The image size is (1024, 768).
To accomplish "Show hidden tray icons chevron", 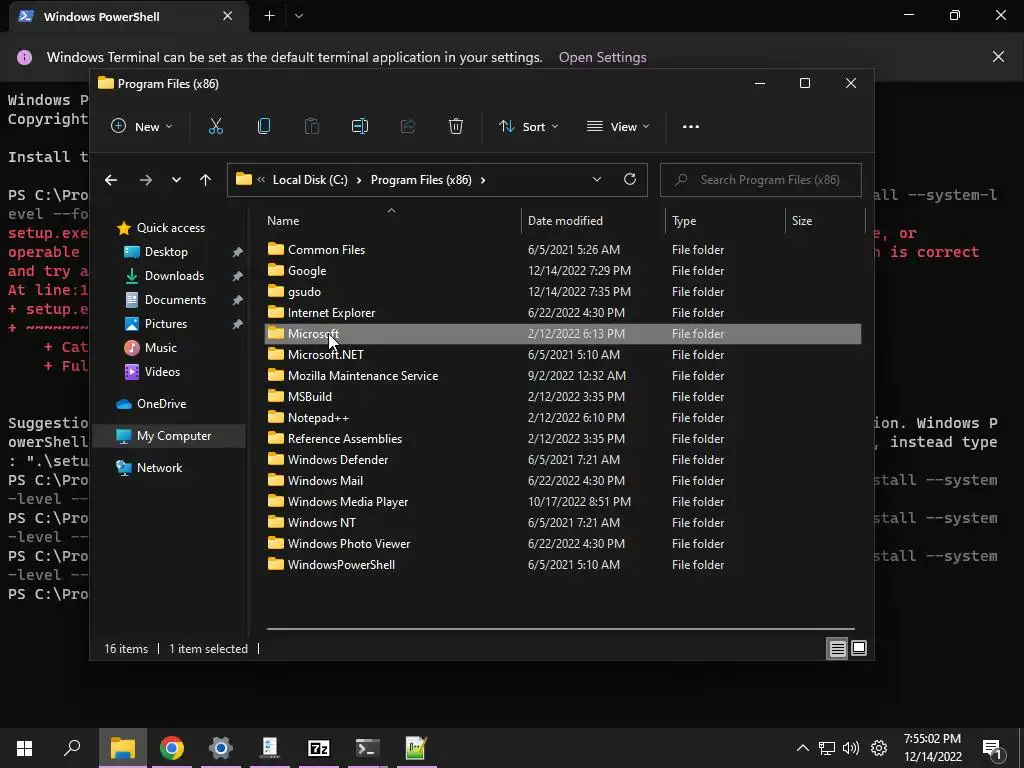I will point(803,748).
